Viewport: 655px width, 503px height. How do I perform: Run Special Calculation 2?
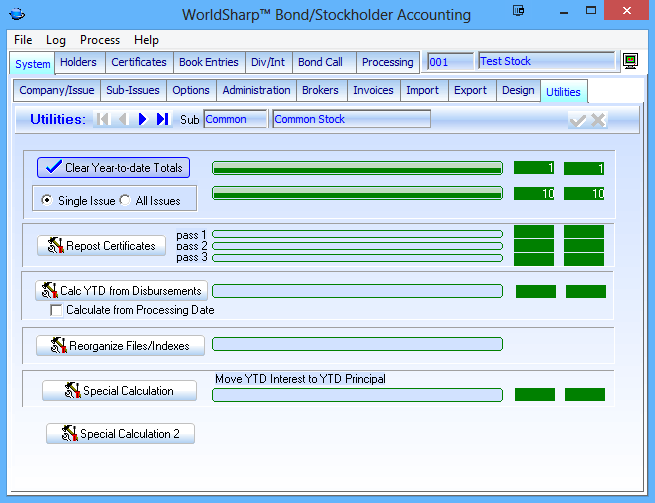tap(120, 434)
